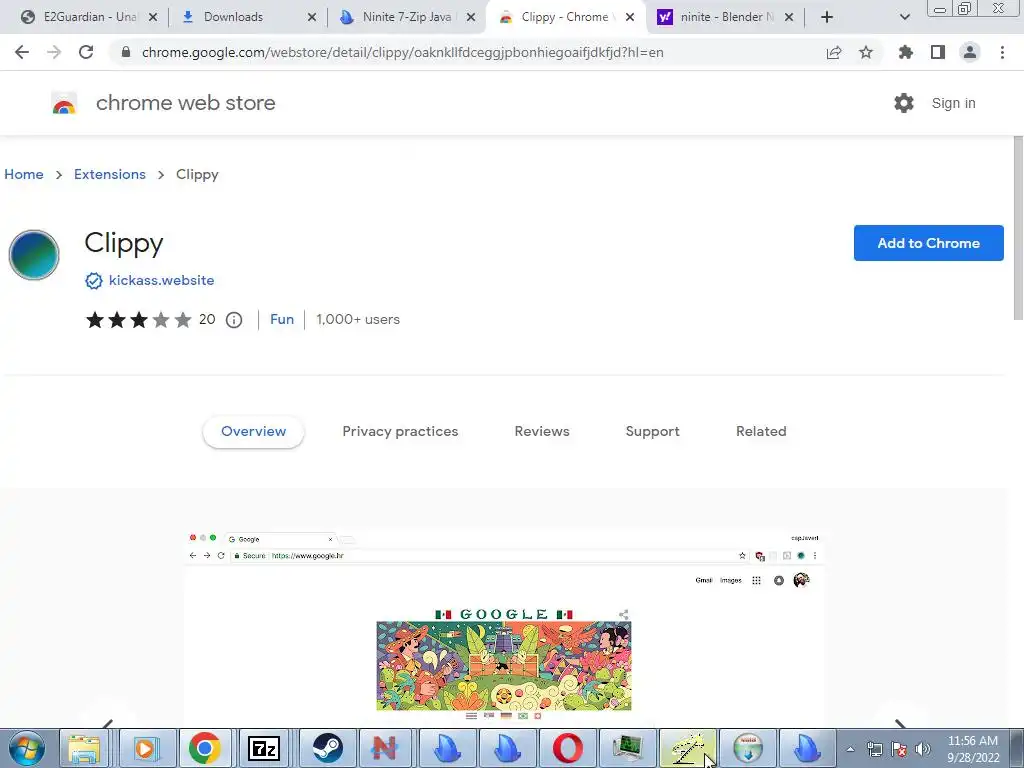Open the Chrome profile avatar

[970, 52]
